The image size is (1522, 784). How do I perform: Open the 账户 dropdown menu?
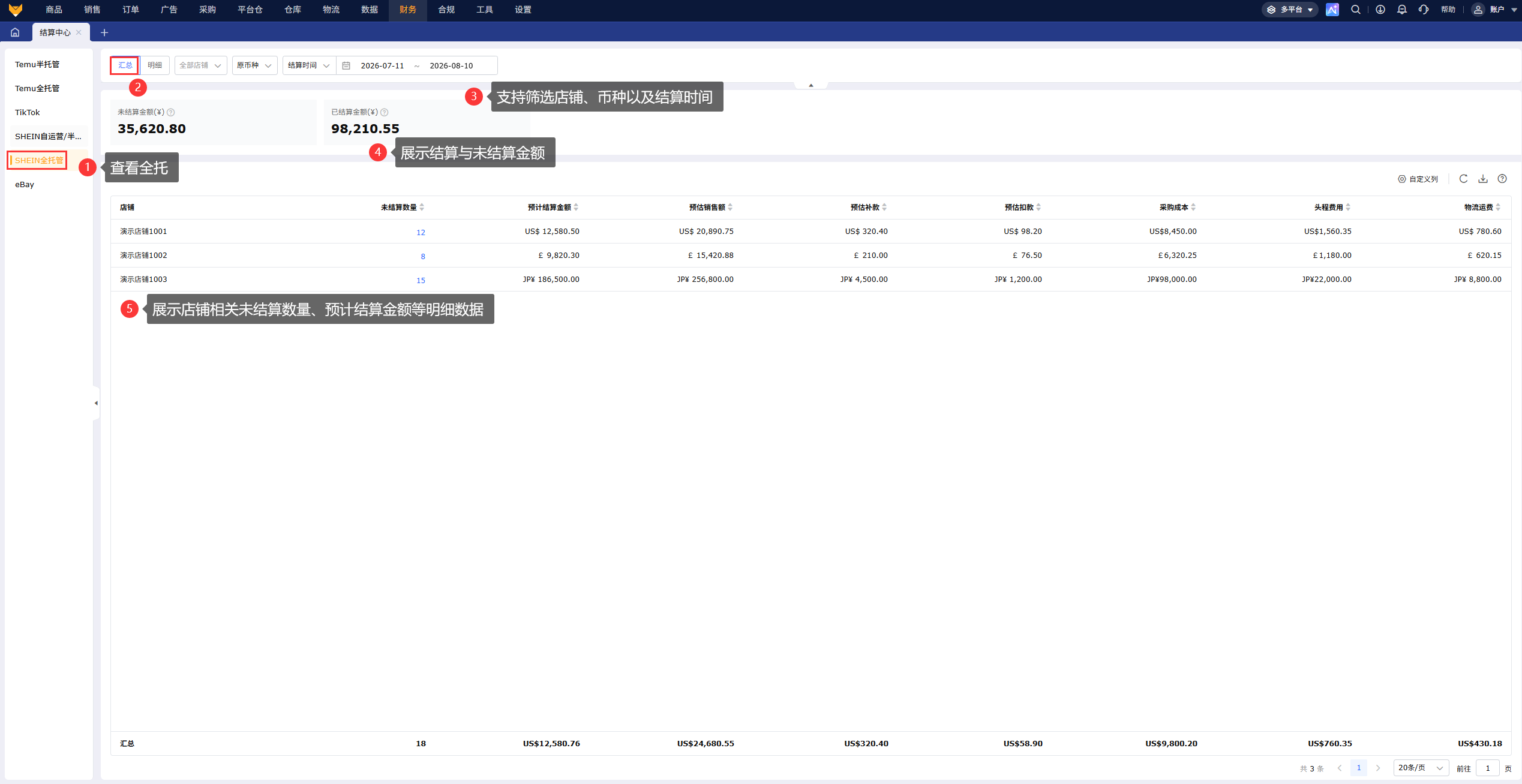pos(1503,10)
